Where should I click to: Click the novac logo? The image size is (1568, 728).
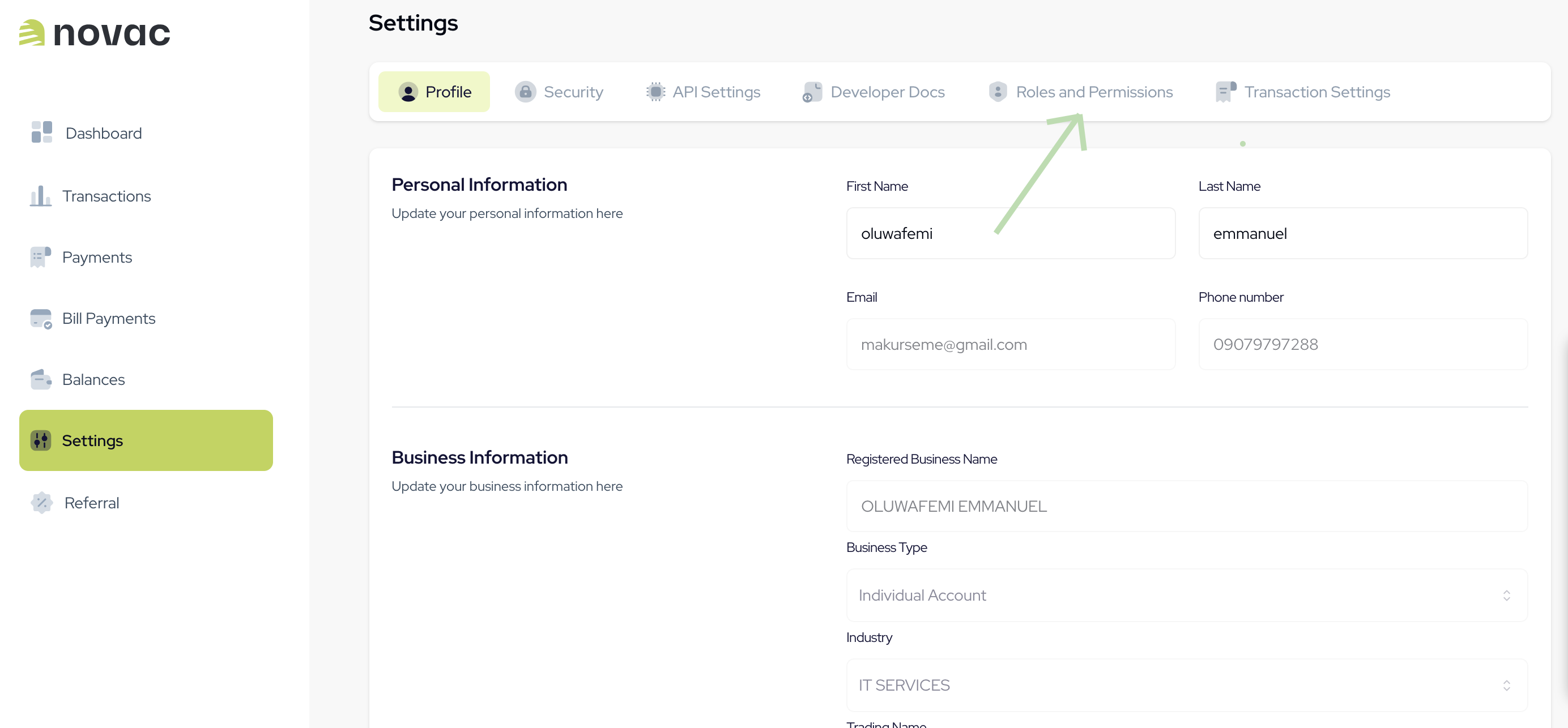point(95,33)
